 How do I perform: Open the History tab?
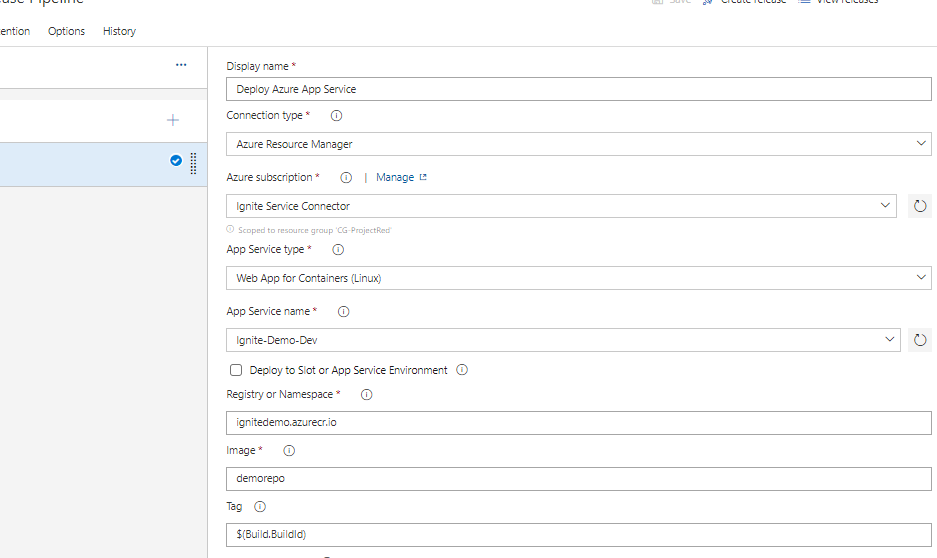click(x=120, y=31)
